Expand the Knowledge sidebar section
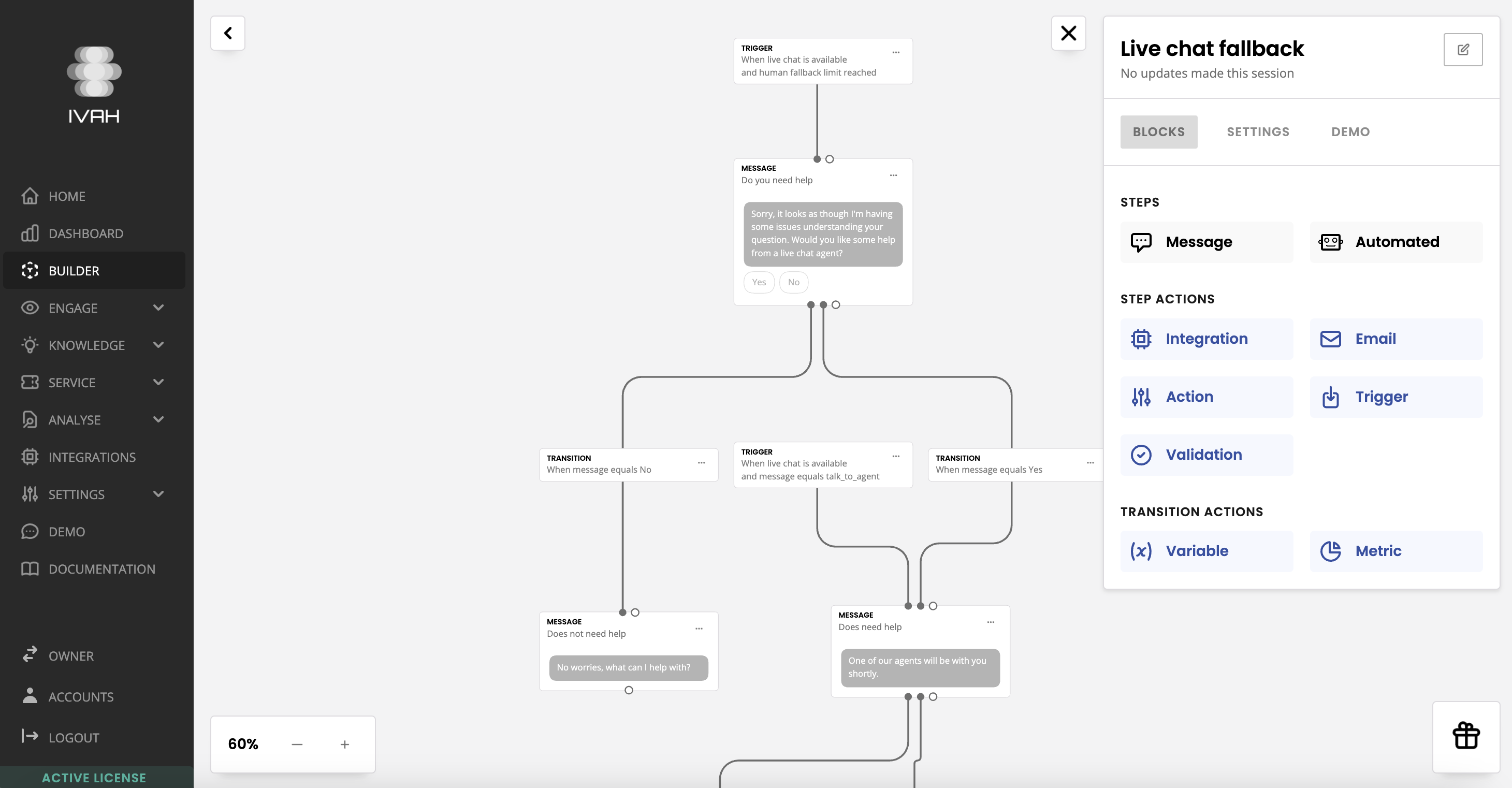This screenshot has height=788, width=1512. 158,345
